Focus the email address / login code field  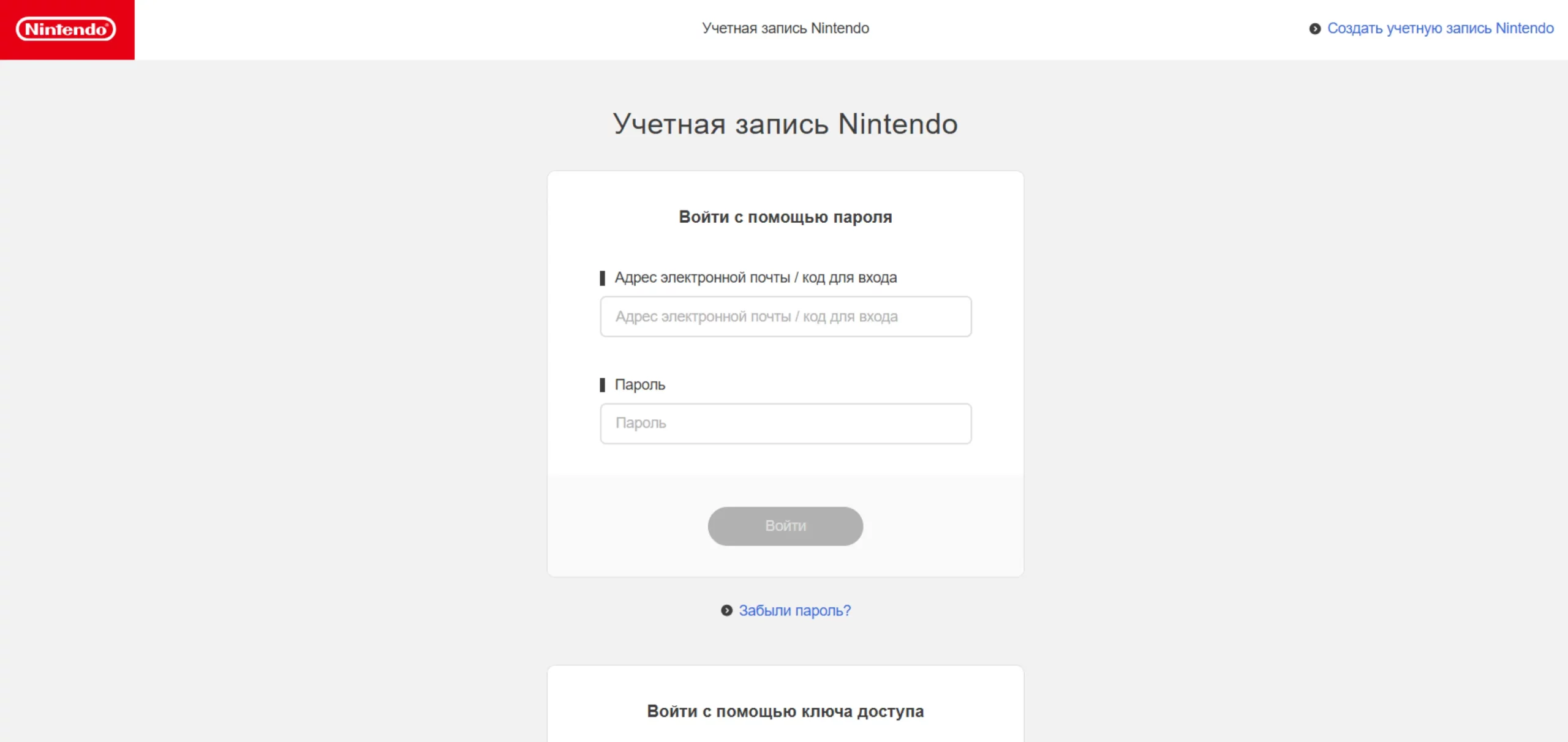(x=785, y=317)
